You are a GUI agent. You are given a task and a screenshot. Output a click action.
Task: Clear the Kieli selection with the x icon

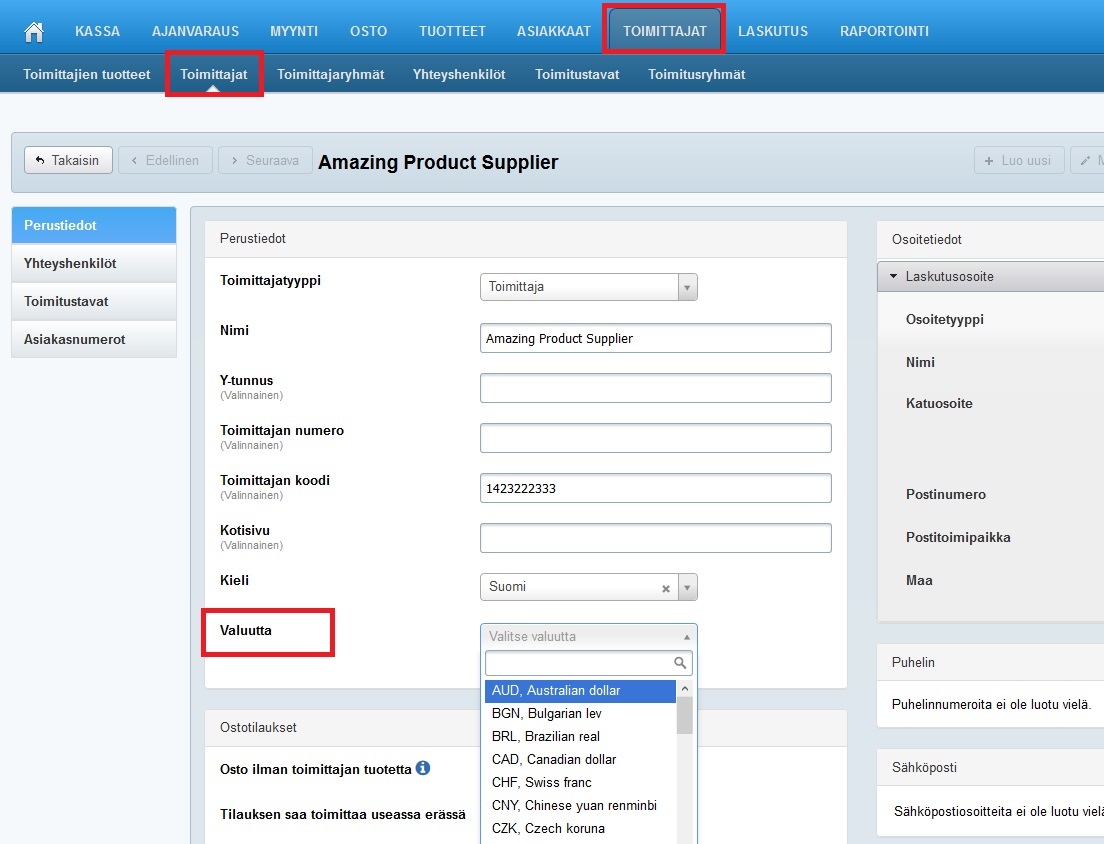[x=666, y=588]
